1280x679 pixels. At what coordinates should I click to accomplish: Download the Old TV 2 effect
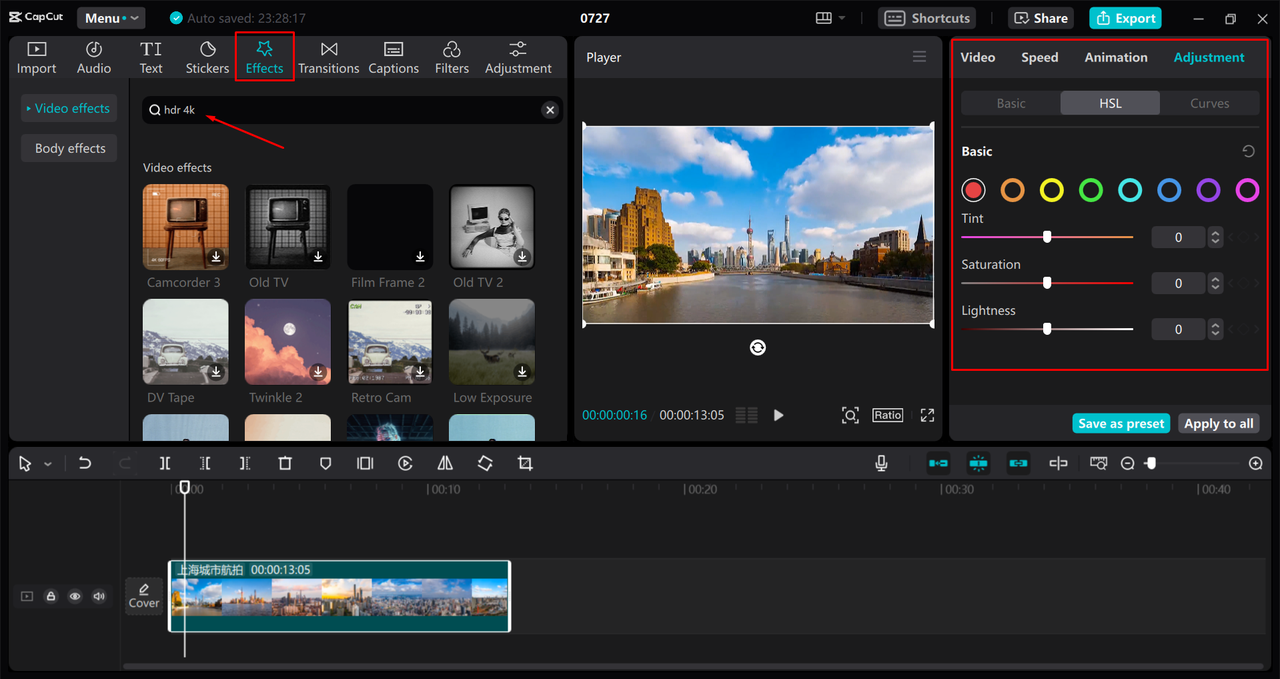click(x=522, y=257)
